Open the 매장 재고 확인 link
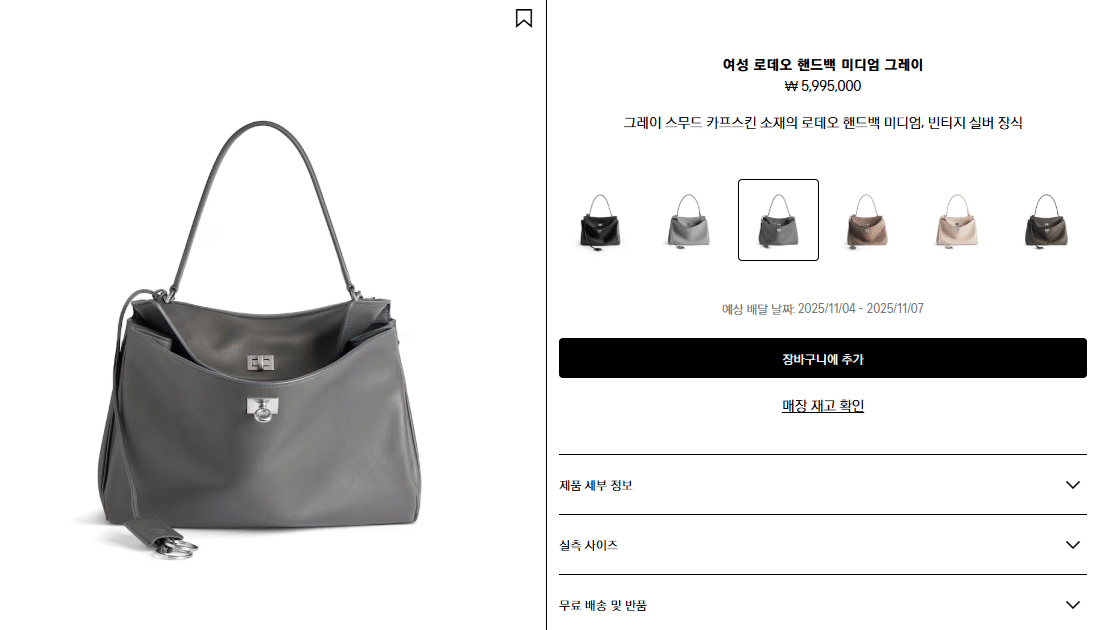The height and width of the screenshot is (630, 1095). pyautogui.click(x=823, y=406)
